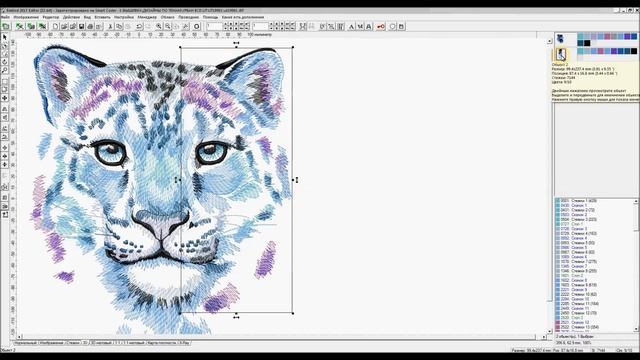Click the Copy toolbar icon
The image size is (640, 360).
(119, 27)
